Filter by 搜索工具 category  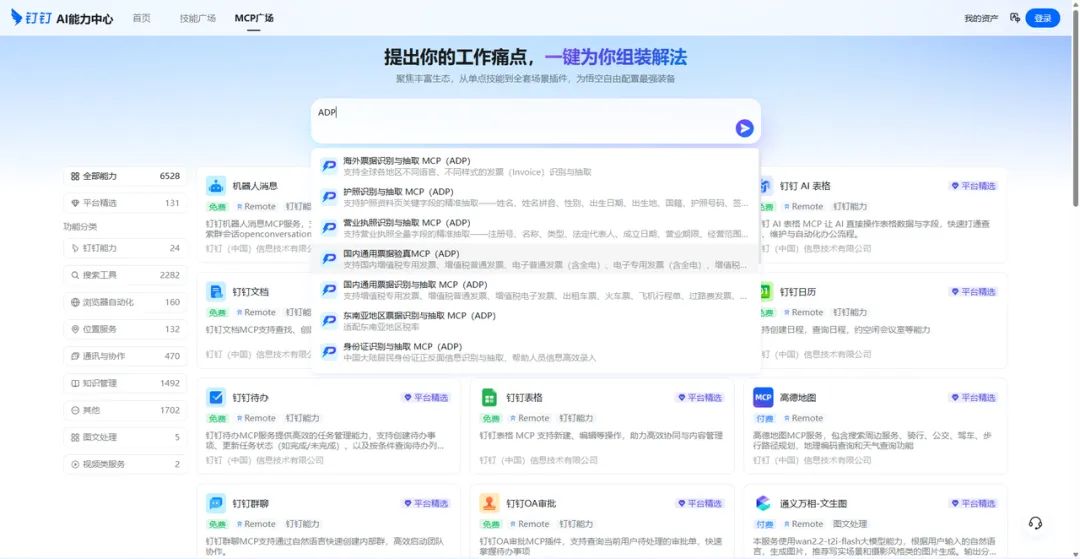tap(125, 275)
